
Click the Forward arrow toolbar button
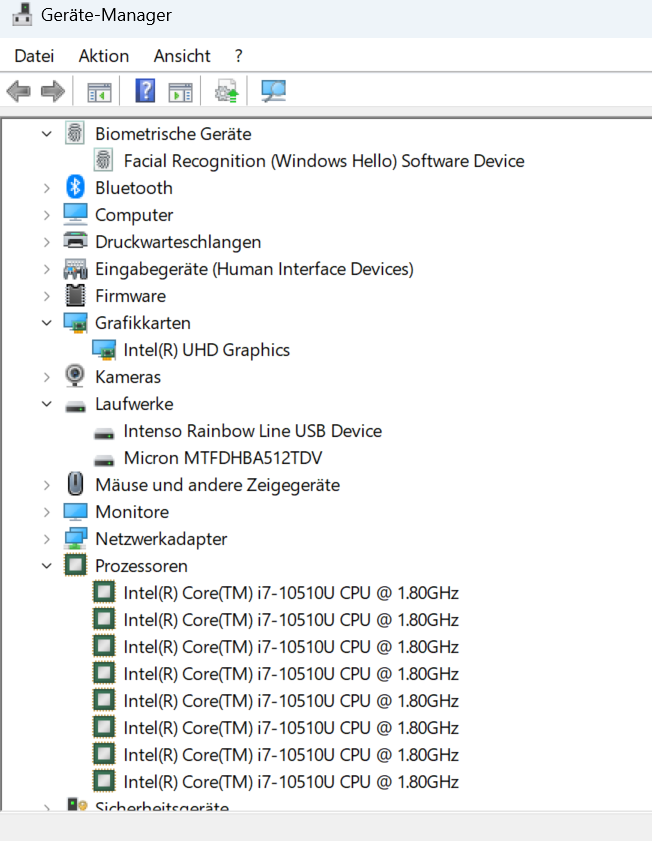pyautogui.click(x=53, y=91)
